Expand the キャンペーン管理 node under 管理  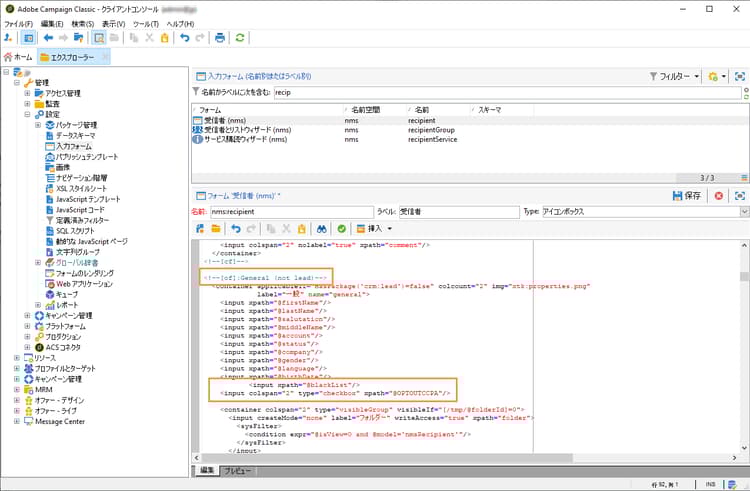[28, 315]
